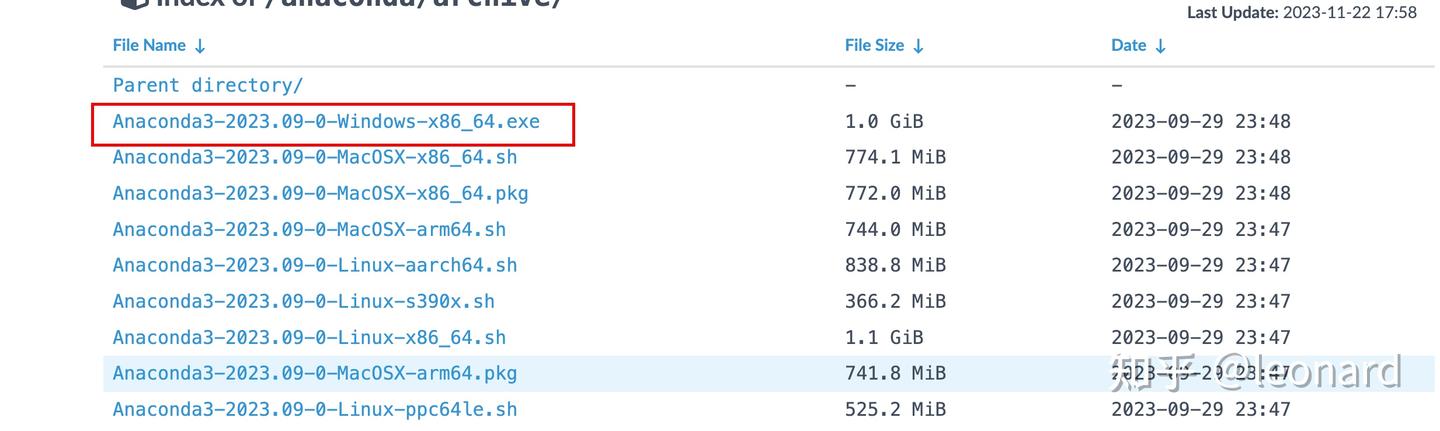Download Anaconda3-2023.09-0-MacOSX-arm64.sh
The height and width of the screenshot is (431, 1440).
tap(309, 229)
